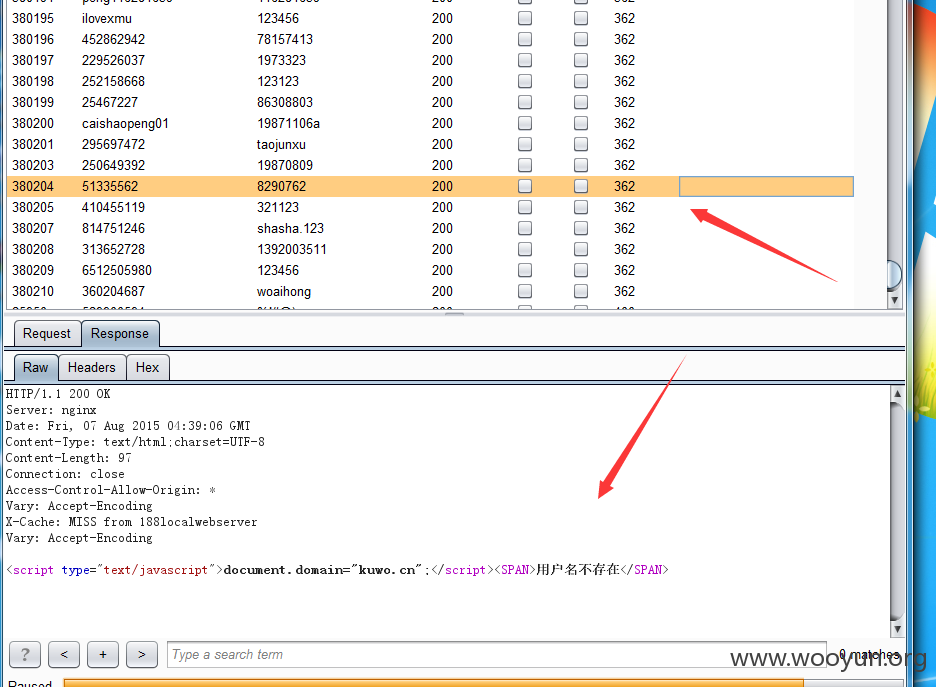Screen dimensions: 936x687
Task: Select row with username 452862942
Action: pyautogui.click(x=113, y=39)
